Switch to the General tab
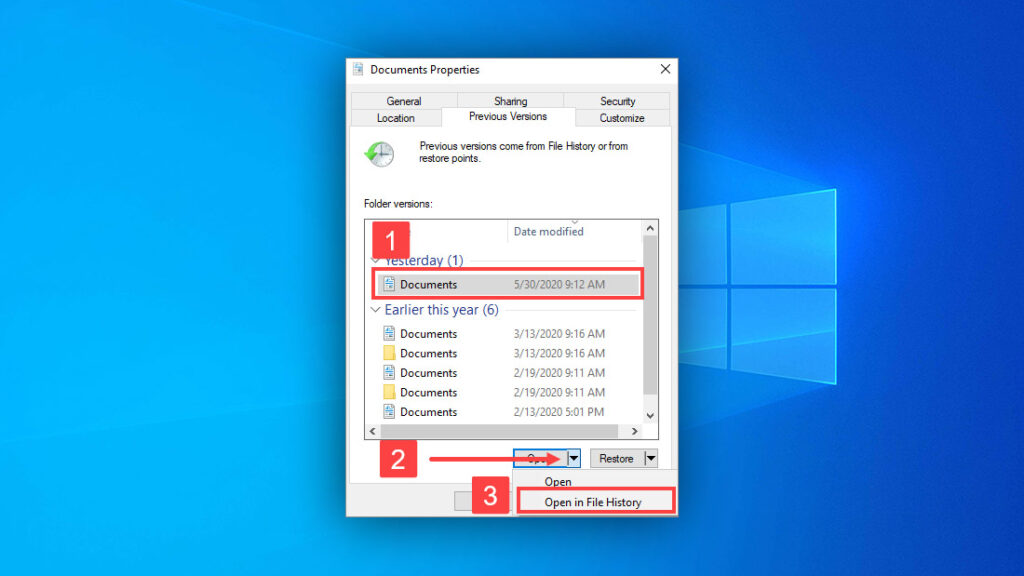The image size is (1024, 576). click(404, 100)
